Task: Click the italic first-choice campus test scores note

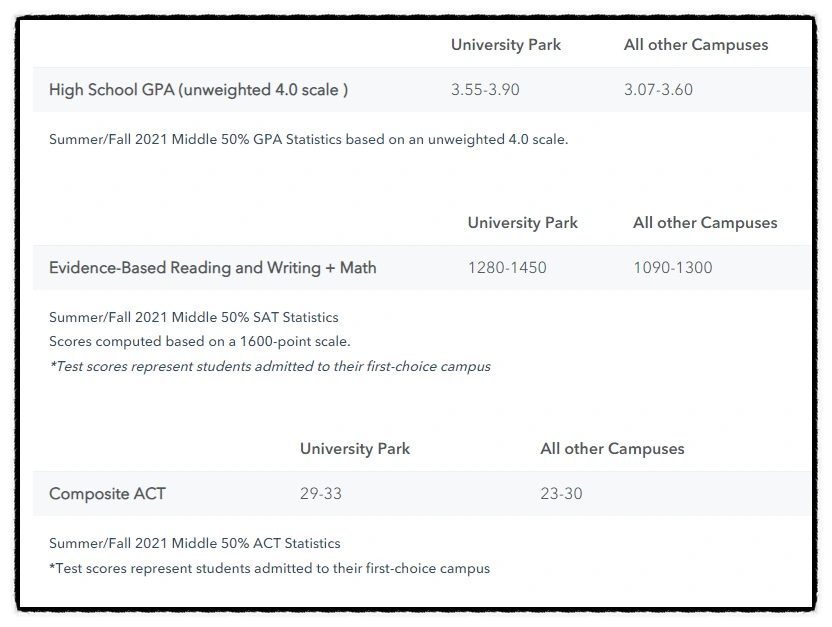Action: click(269, 366)
